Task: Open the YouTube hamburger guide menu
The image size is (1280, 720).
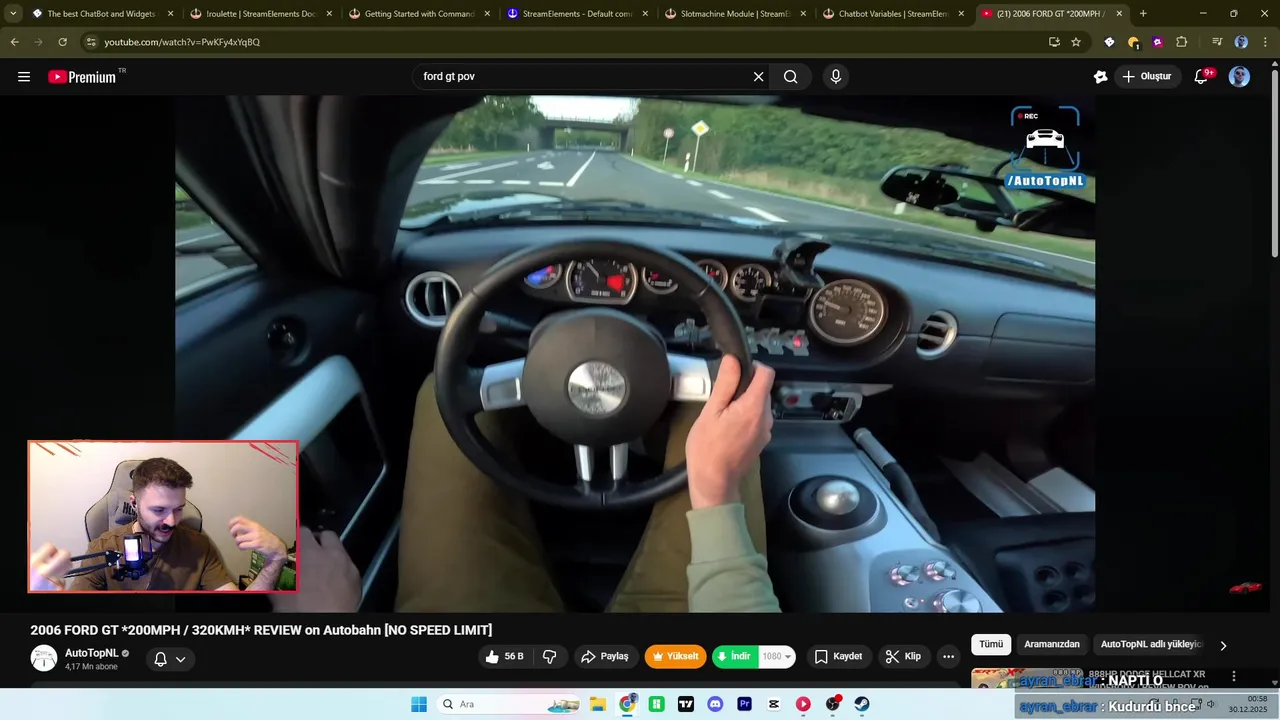Action: click(24, 77)
